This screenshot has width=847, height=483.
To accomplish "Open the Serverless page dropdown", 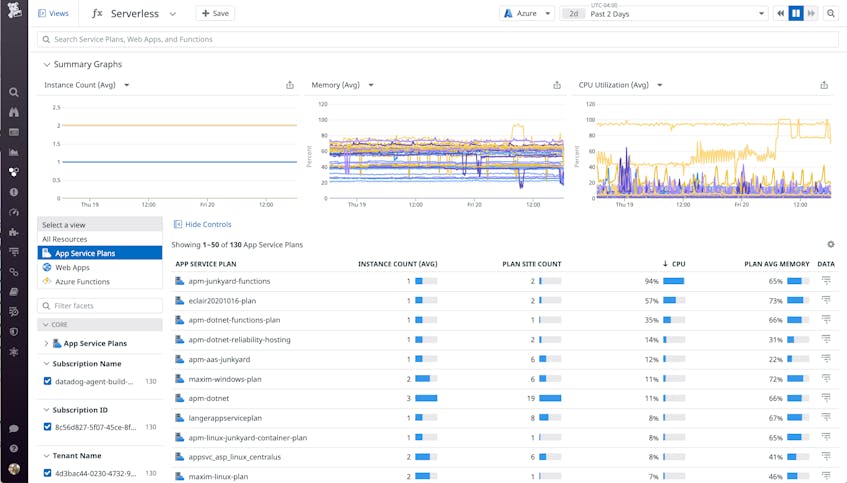I will point(172,14).
